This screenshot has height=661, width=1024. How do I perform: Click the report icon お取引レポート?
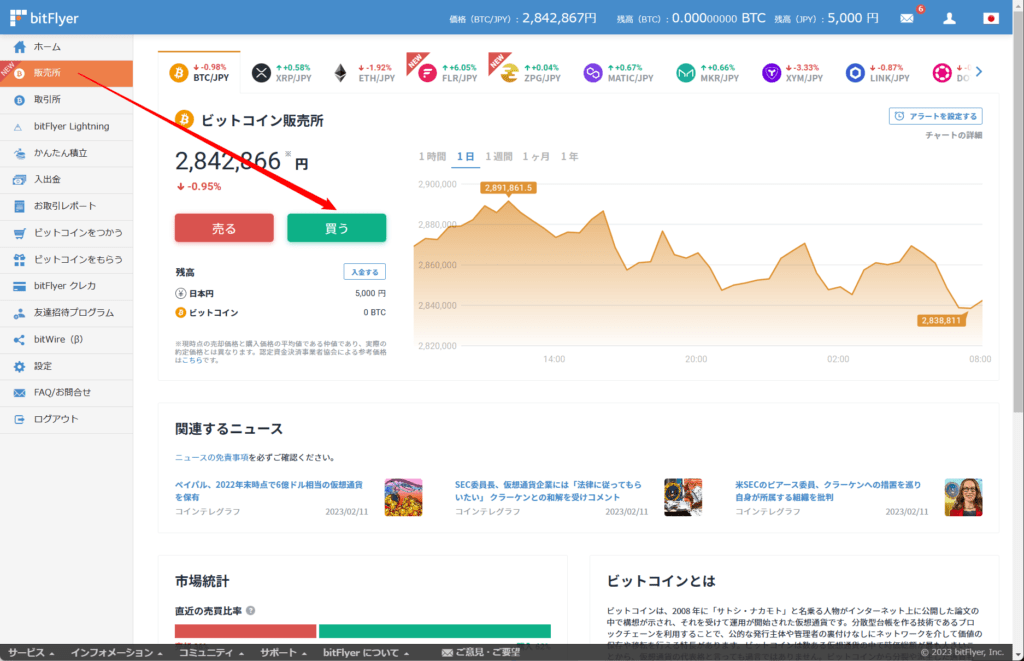click(20, 206)
